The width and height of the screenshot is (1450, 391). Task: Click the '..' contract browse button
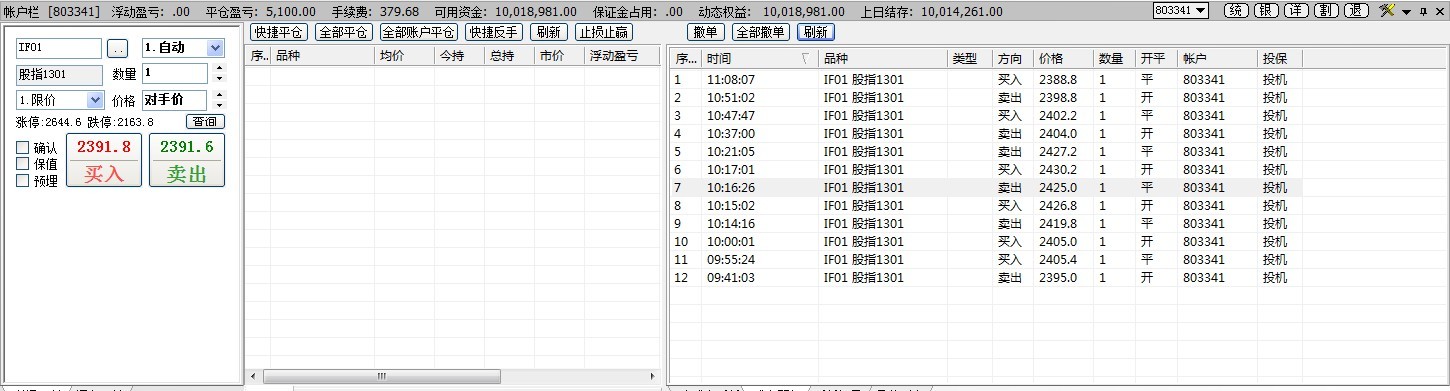[x=118, y=48]
